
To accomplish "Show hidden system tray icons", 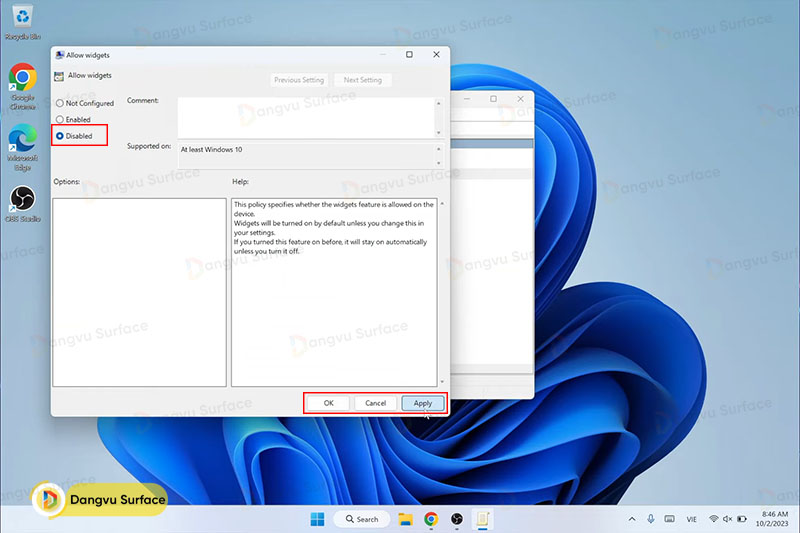I will click(x=632, y=519).
